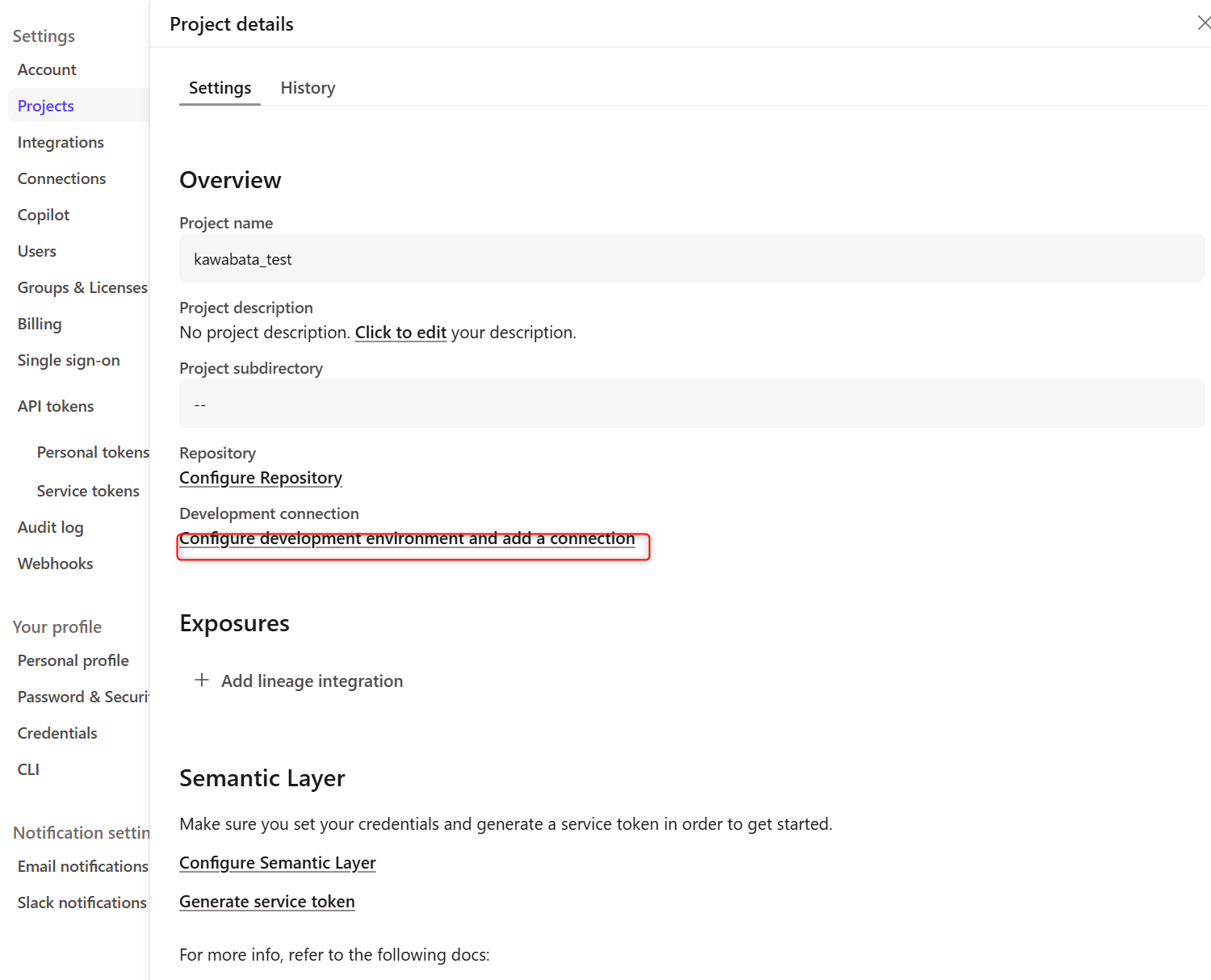Open Configure Repository link

tap(261, 478)
